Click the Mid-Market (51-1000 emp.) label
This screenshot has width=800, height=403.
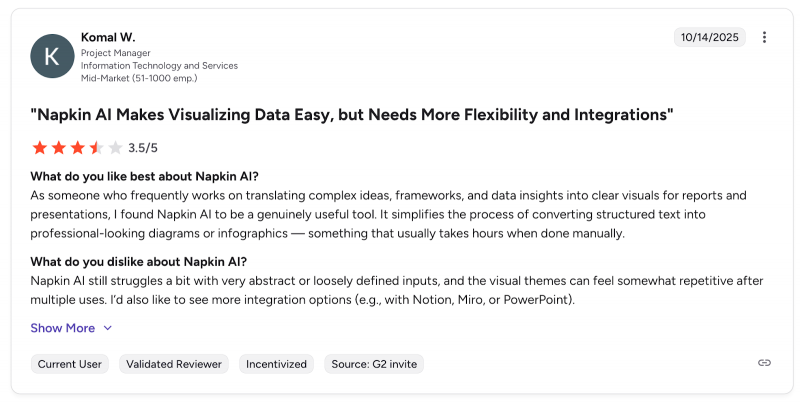[139, 77]
